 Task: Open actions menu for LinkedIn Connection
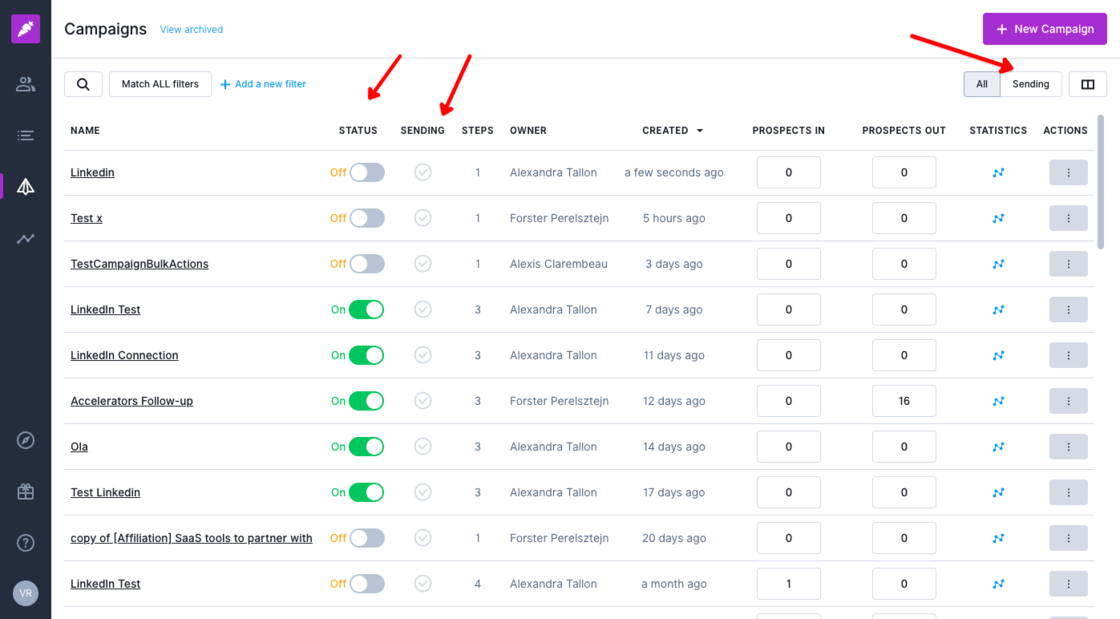(1068, 355)
